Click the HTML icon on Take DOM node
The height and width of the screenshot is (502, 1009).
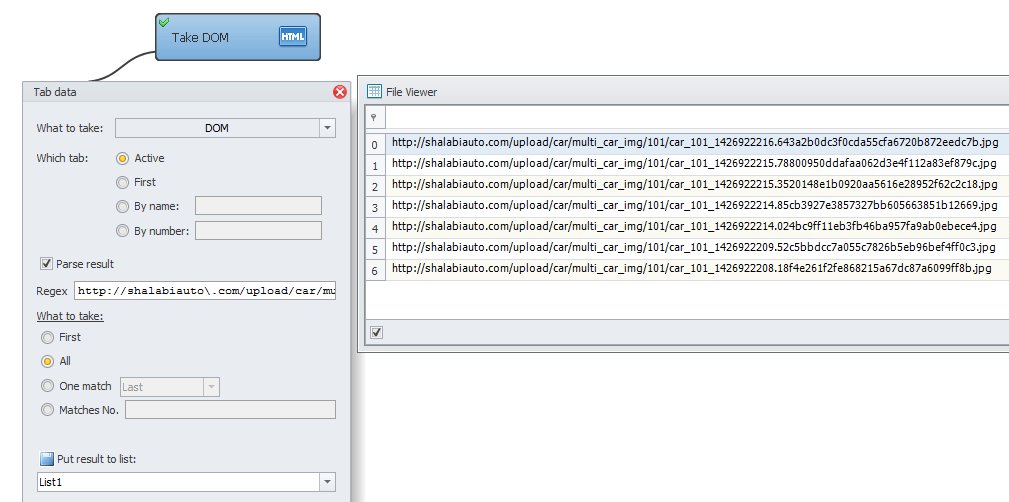[x=293, y=37]
